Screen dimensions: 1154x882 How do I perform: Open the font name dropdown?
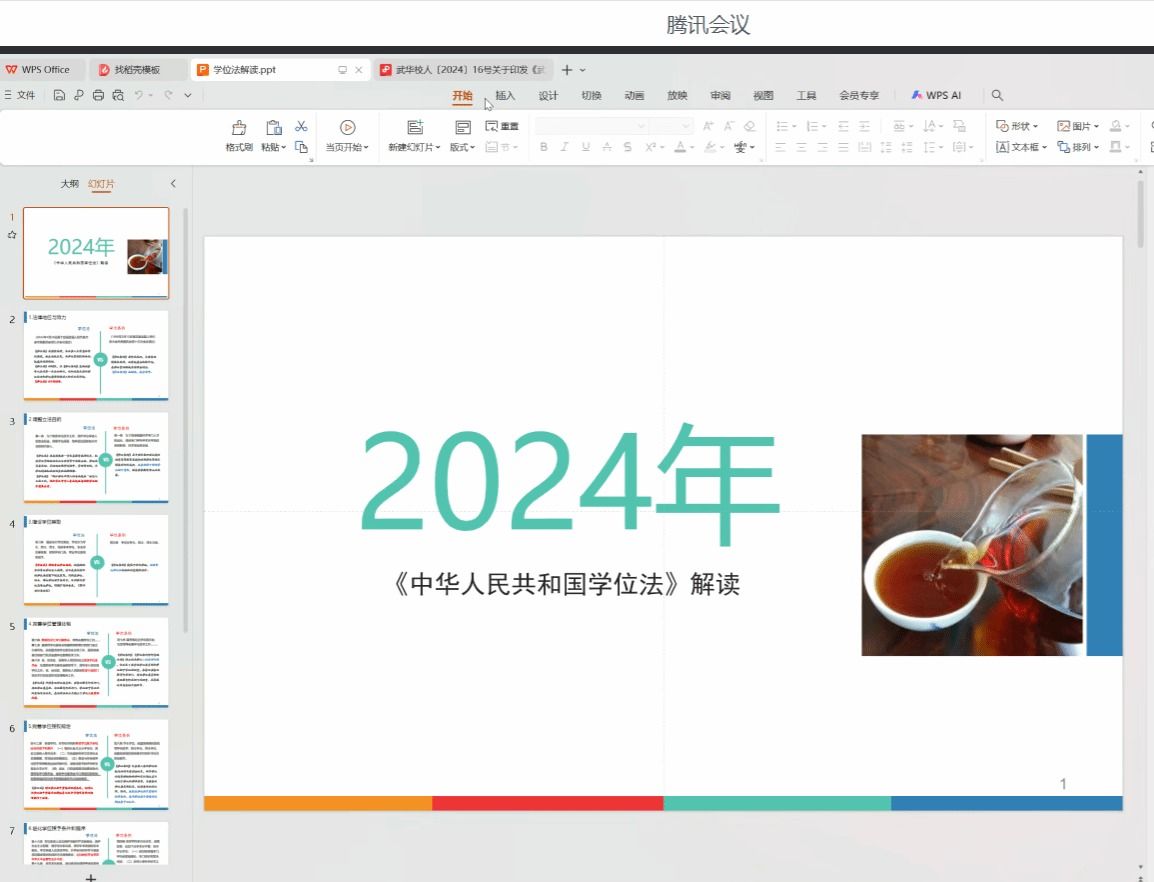[x=641, y=126]
